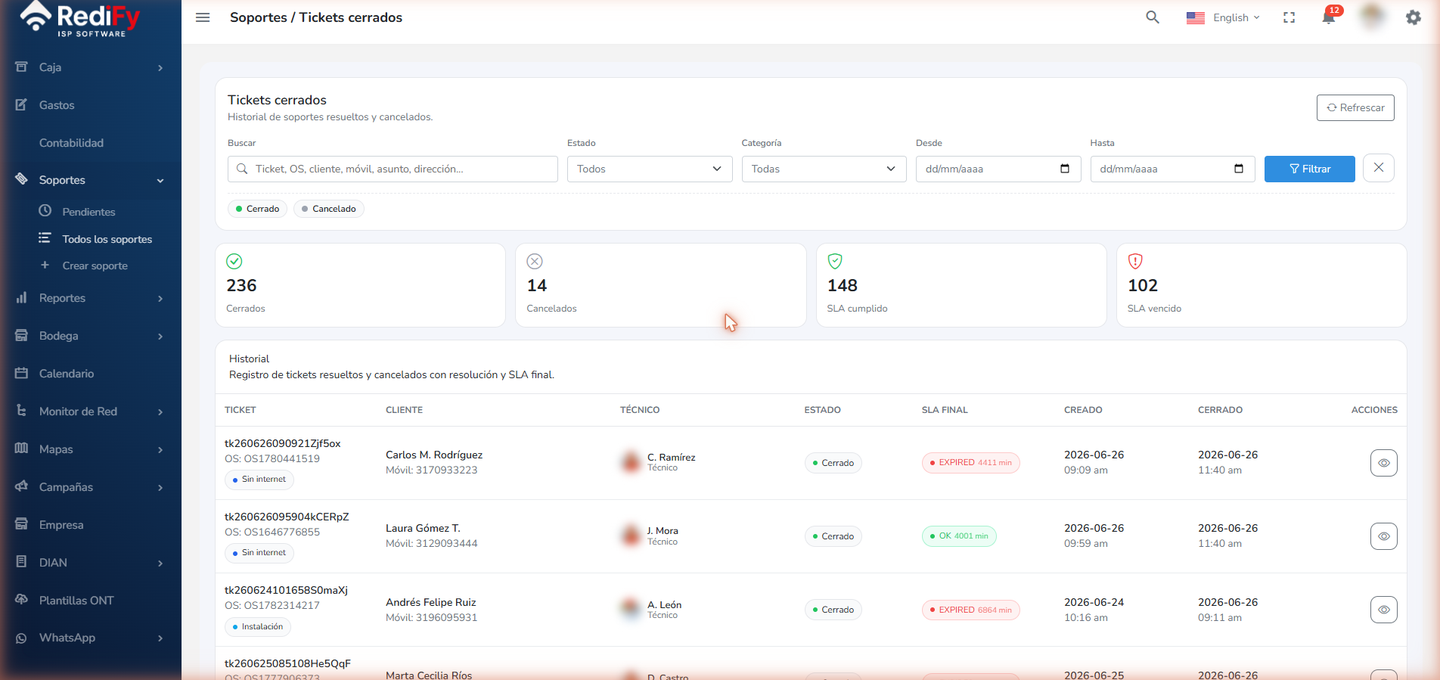The height and width of the screenshot is (680, 1440).
Task: Expand the WhatsApp menu chevron
Action: (x=160, y=638)
